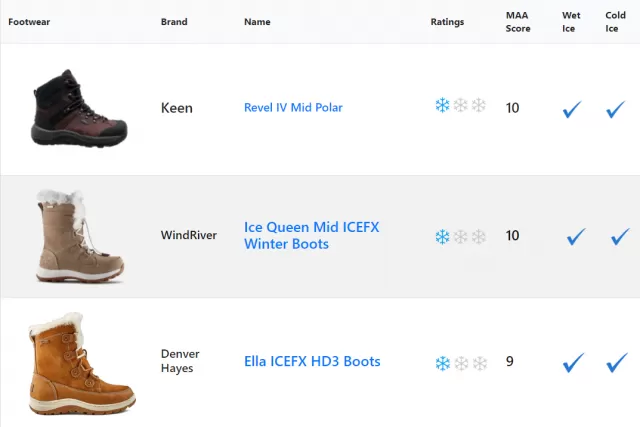The width and height of the screenshot is (640, 427).
Task: Click the blue snowflake rating for Denver Hayes
Action: (x=443, y=363)
